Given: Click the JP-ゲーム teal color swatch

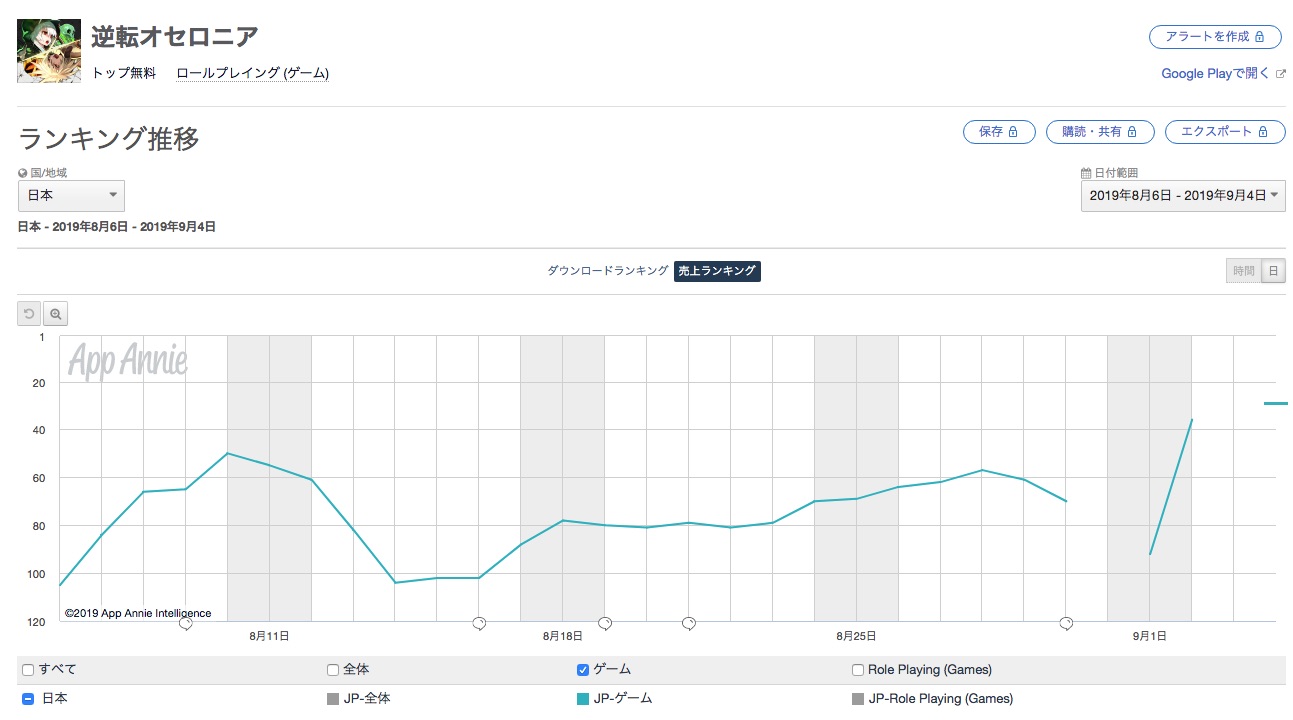Looking at the screenshot, I should tap(583, 699).
